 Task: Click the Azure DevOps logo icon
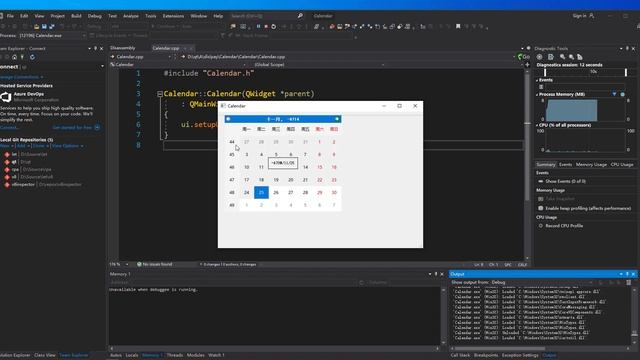[x=6, y=97]
